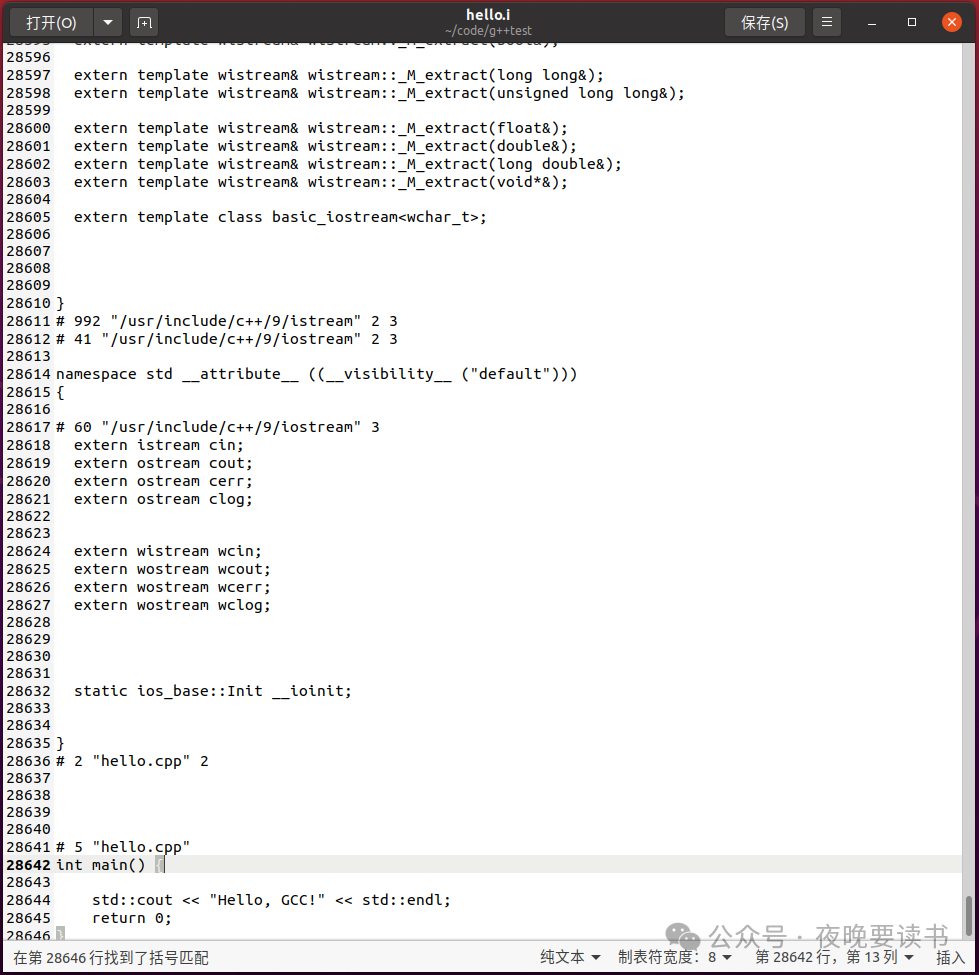Click the '# 5 "hello.cpp"' line

pyautogui.click(x=123, y=847)
